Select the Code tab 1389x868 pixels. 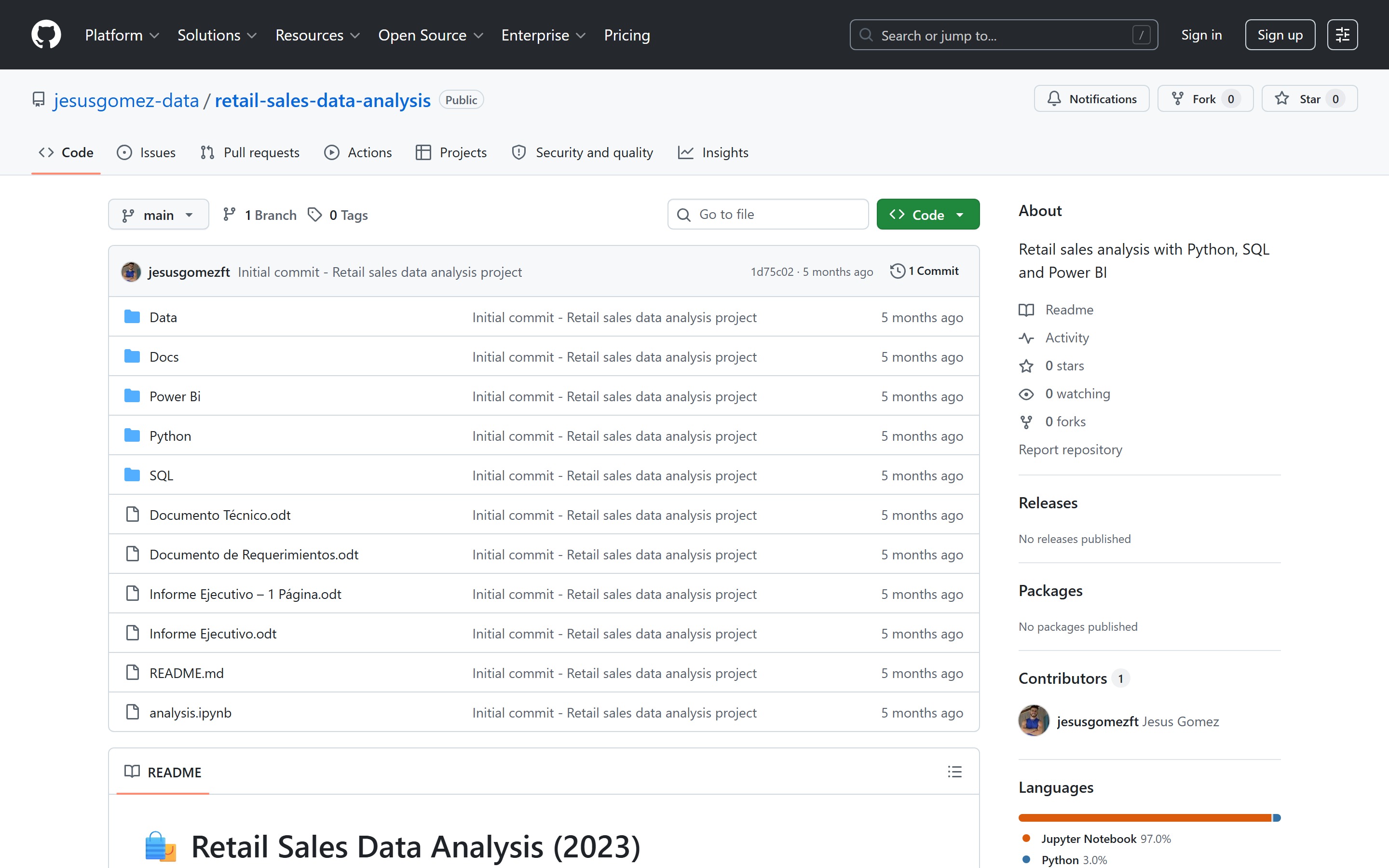66,152
